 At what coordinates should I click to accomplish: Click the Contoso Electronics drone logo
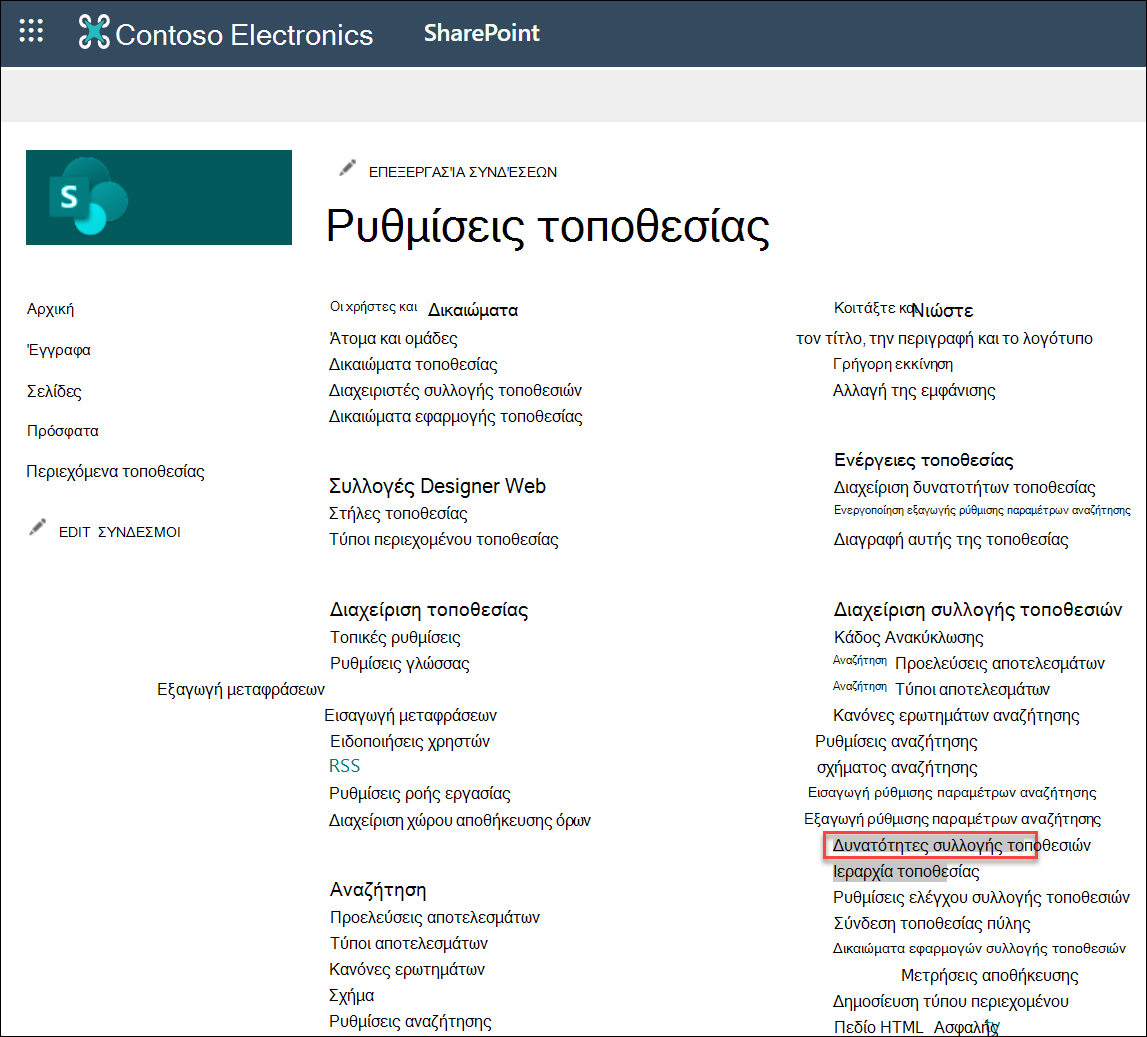(x=94, y=32)
